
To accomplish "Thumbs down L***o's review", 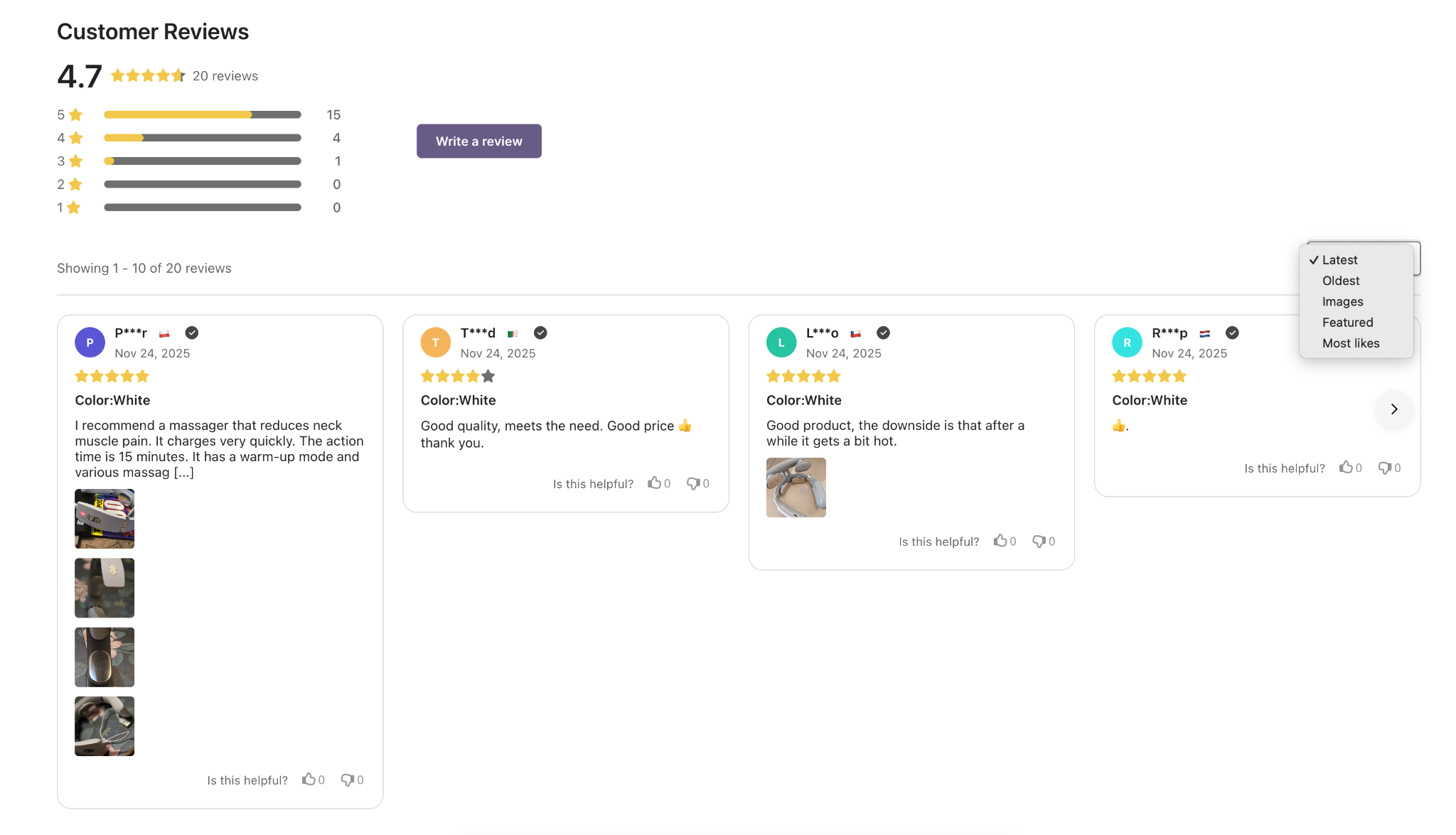I will click(x=1038, y=541).
